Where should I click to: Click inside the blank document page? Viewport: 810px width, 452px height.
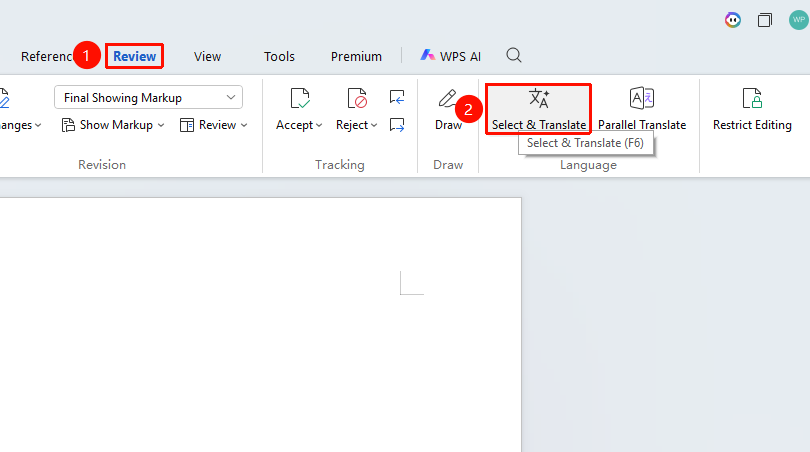point(260,324)
